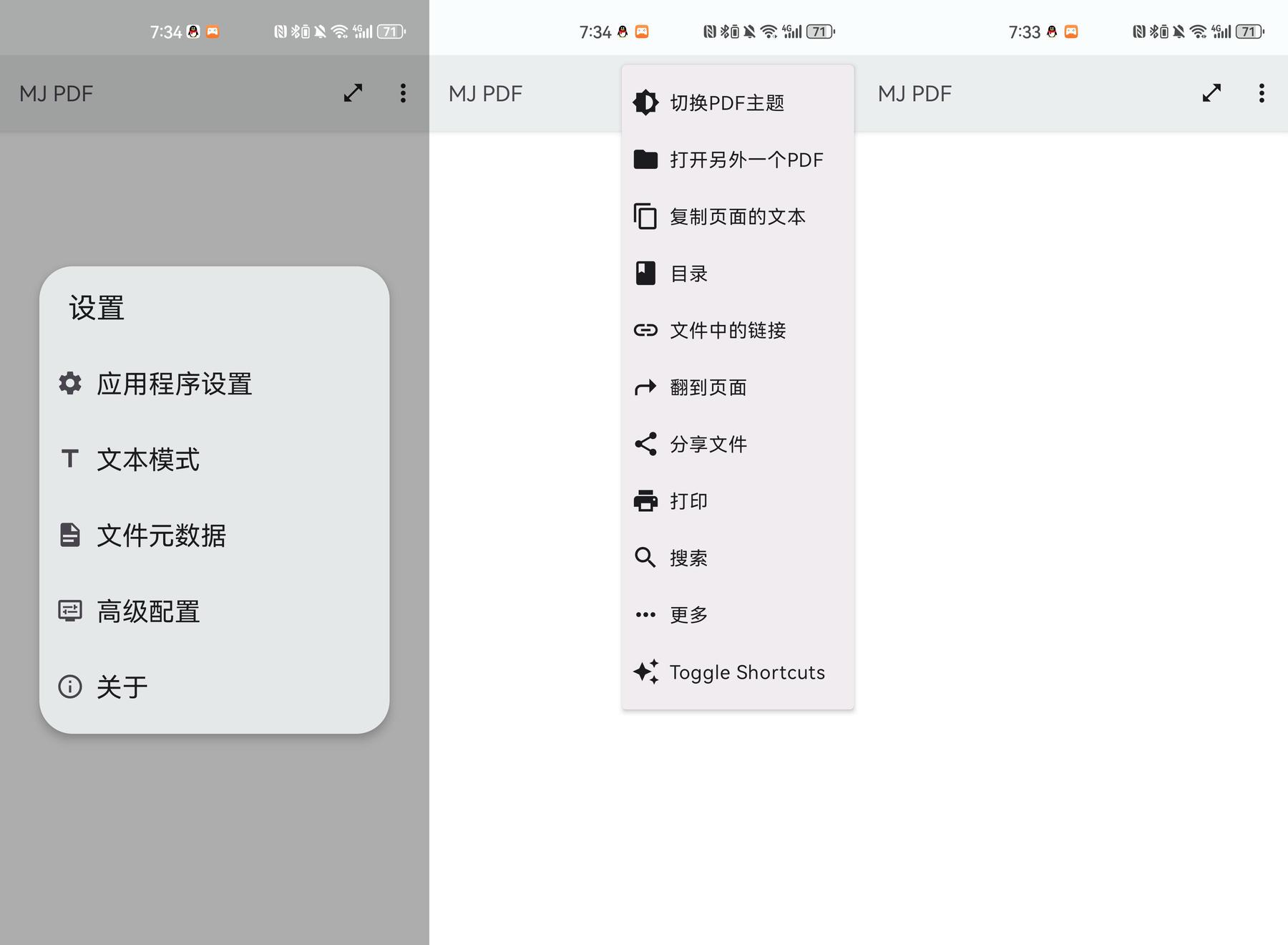Click MJ PDF title in the middle screen
1288x945 pixels.
[485, 93]
